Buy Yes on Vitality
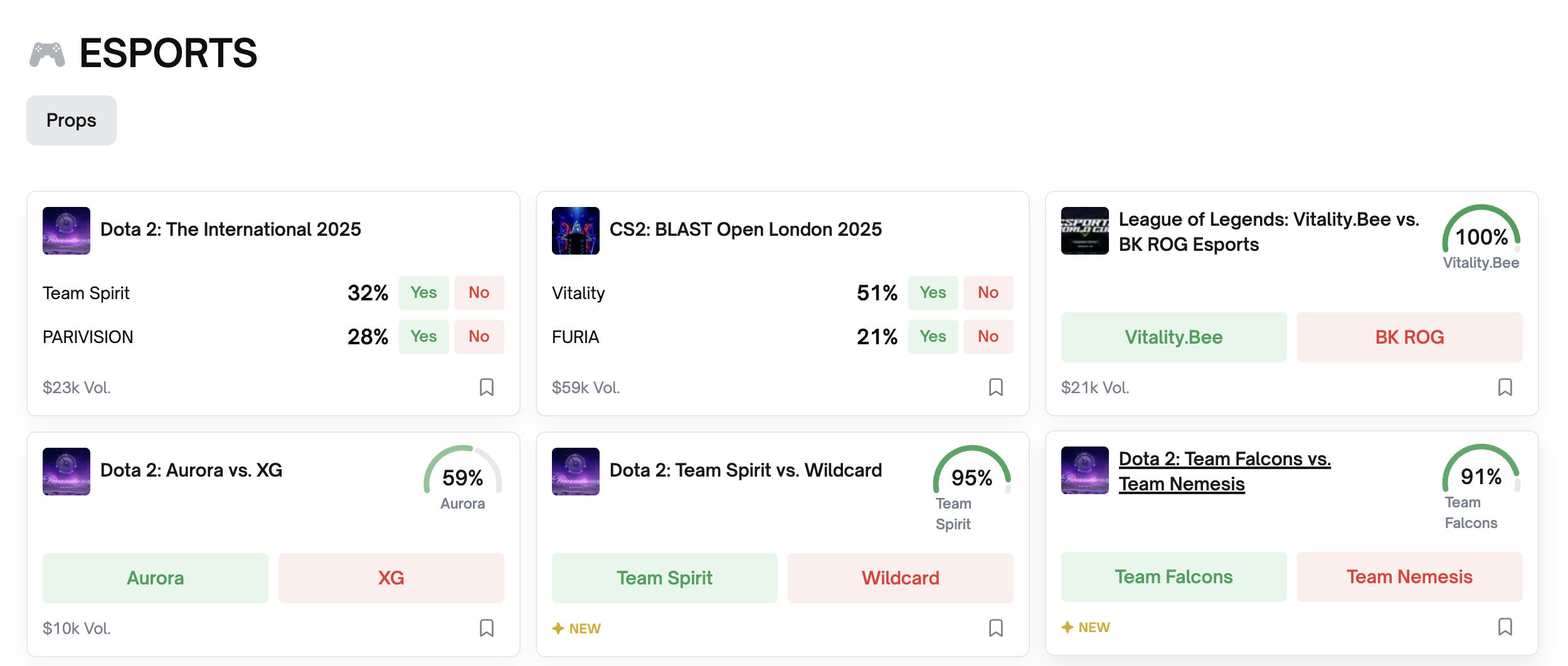 [933, 293]
